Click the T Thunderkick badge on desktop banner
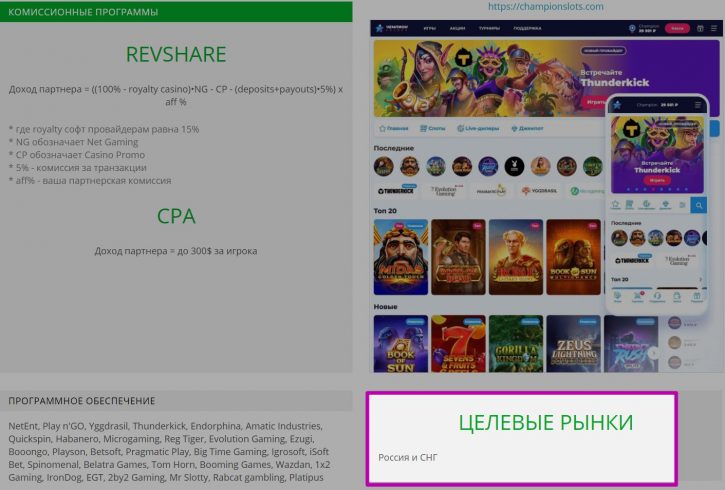The image size is (725, 490). pos(463,58)
